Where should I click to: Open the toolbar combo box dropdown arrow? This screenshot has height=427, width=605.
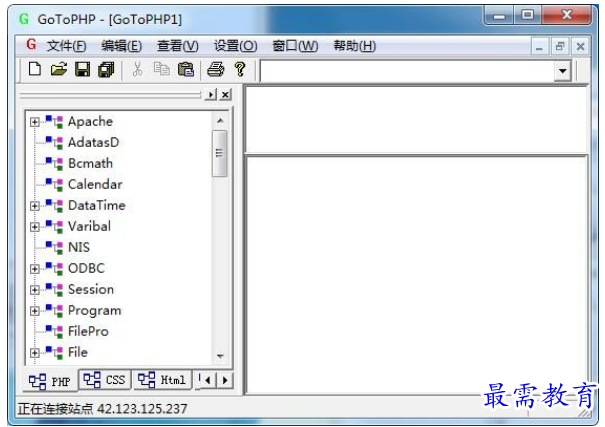(x=563, y=71)
